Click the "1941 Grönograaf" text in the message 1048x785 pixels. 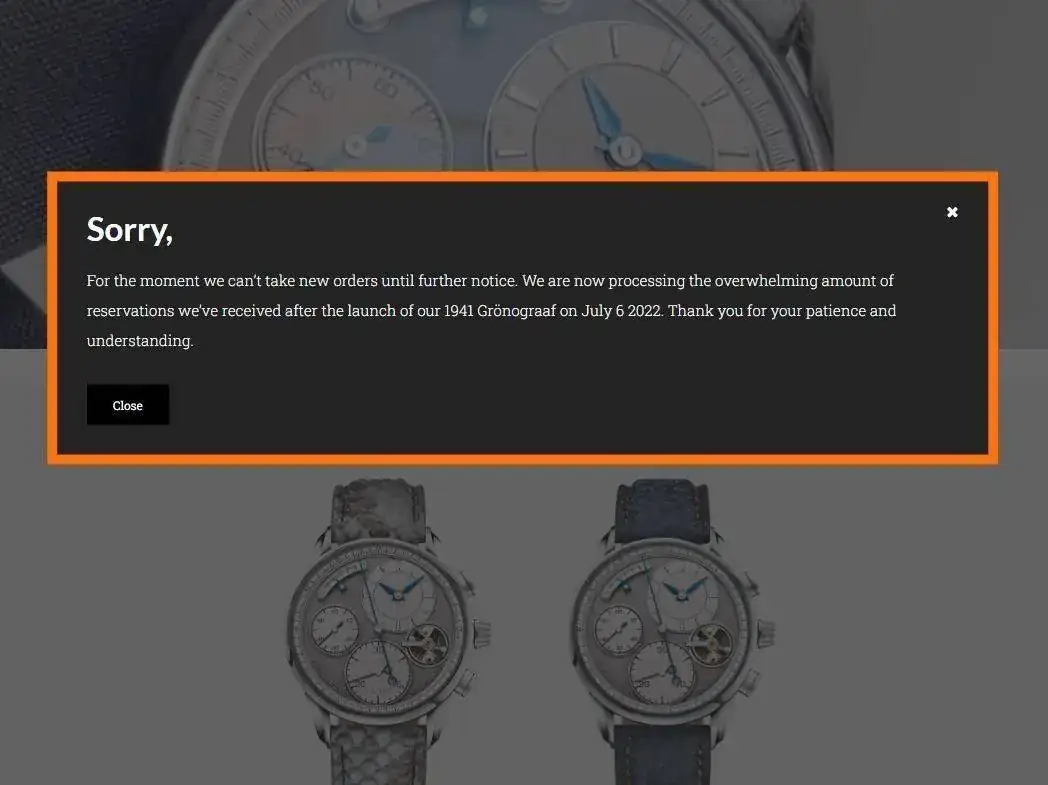tap(499, 311)
